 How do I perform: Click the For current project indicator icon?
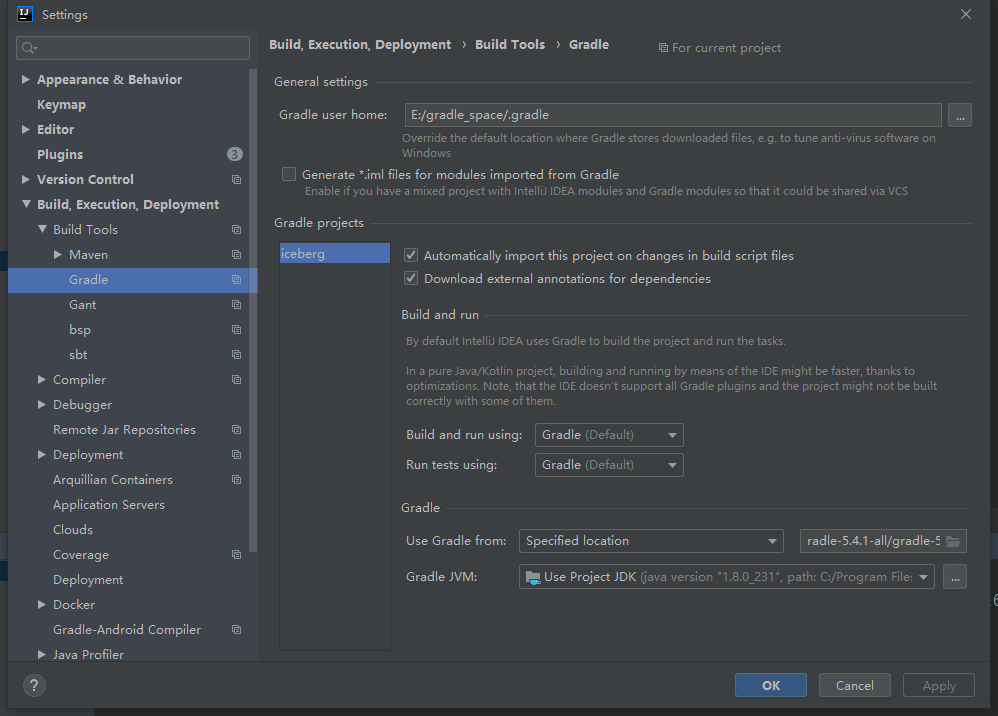pyautogui.click(x=662, y=47)
